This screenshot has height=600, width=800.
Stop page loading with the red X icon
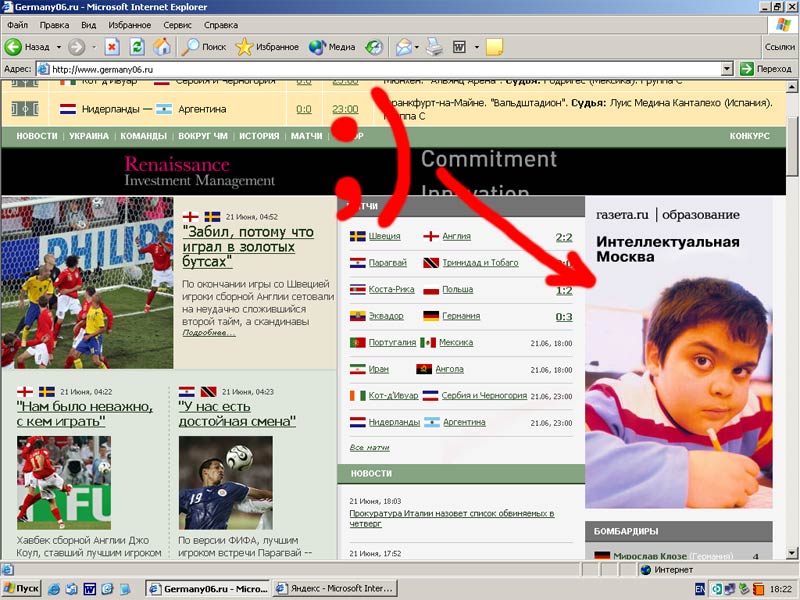112,47
